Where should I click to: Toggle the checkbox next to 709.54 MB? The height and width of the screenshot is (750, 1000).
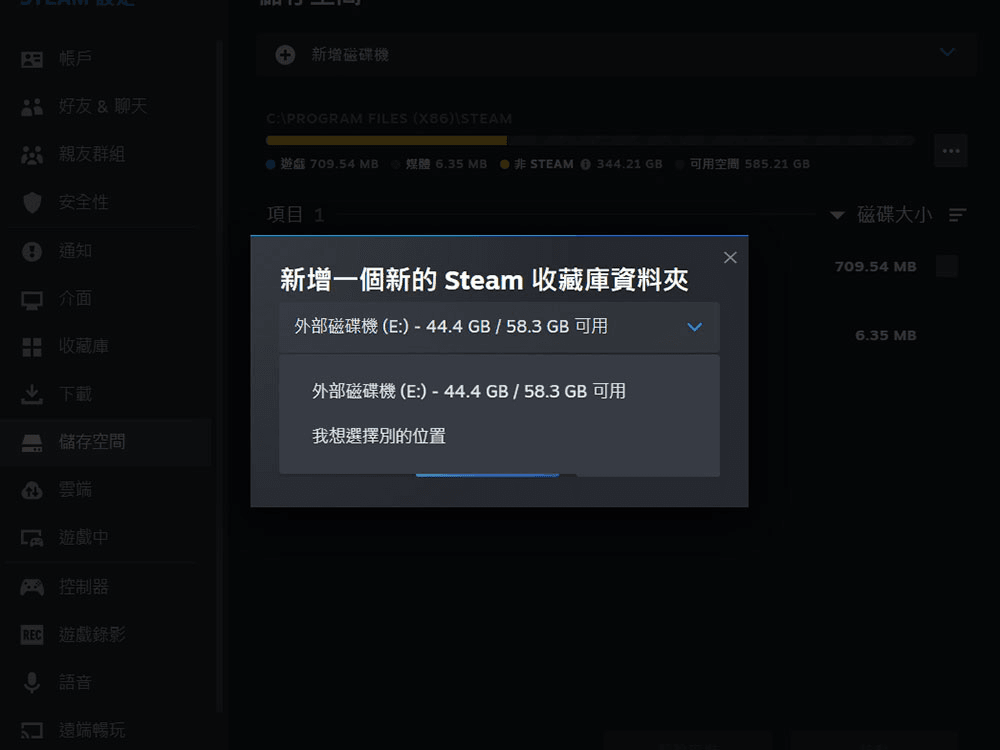click(x=946, y=267)
